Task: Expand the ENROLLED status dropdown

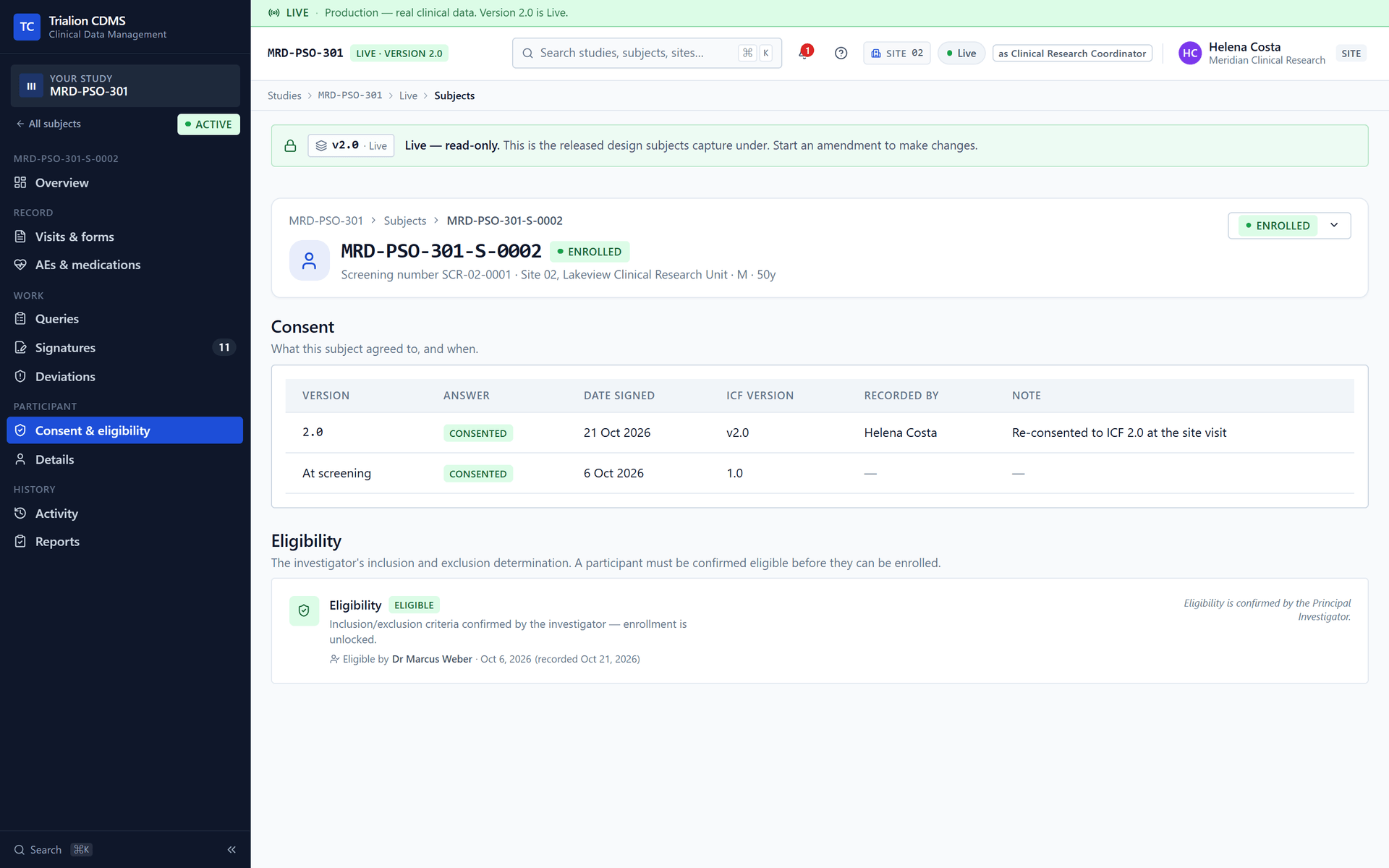Action: (1289, 226)
